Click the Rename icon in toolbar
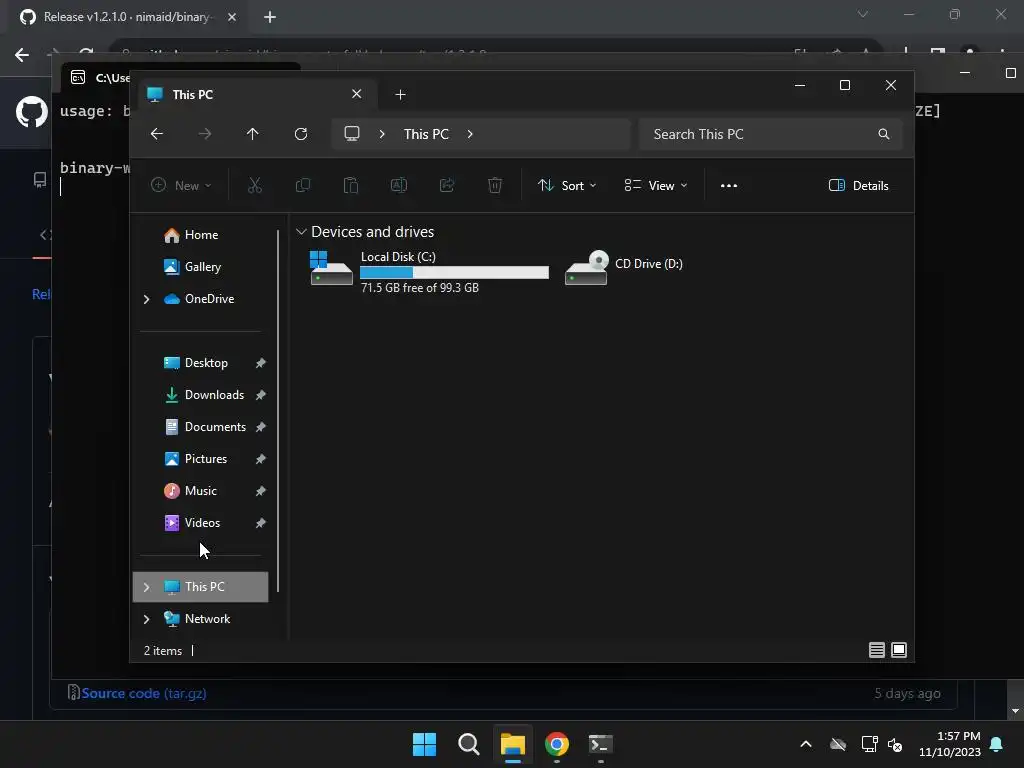 pos(399,185)
